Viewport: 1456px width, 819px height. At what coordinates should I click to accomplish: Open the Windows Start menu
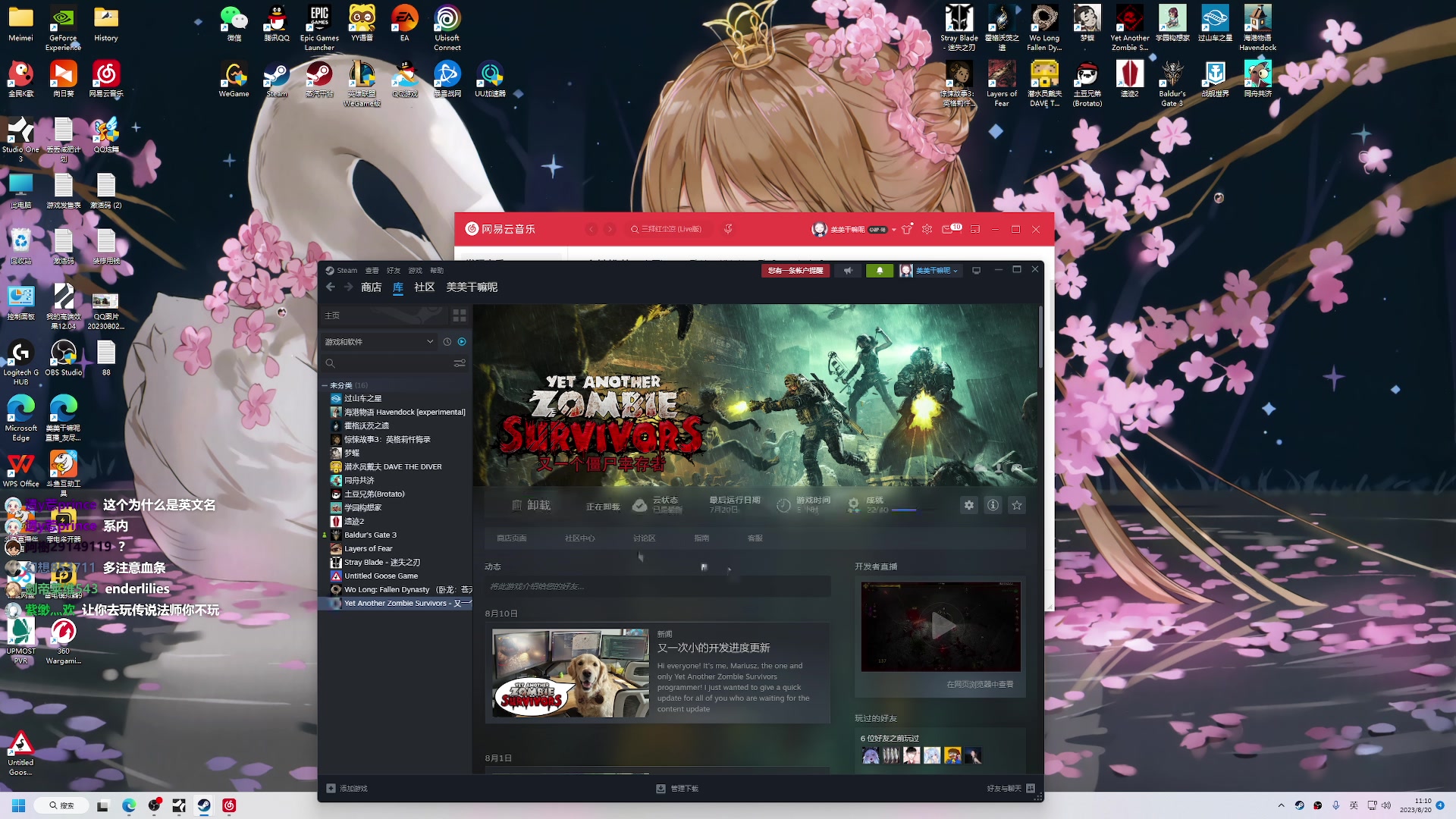(x=19, y=805)
